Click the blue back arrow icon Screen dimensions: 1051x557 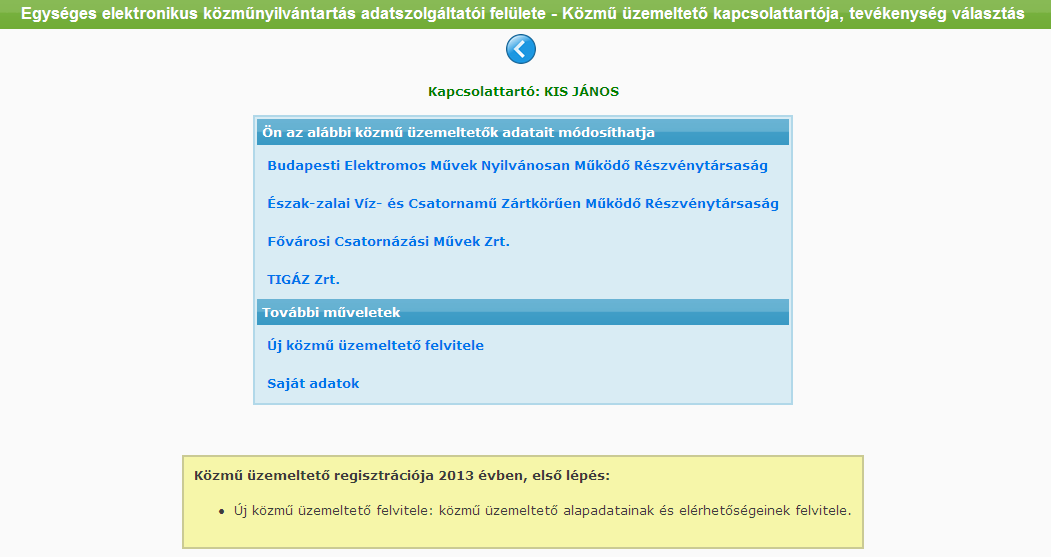tap(521, 50)
